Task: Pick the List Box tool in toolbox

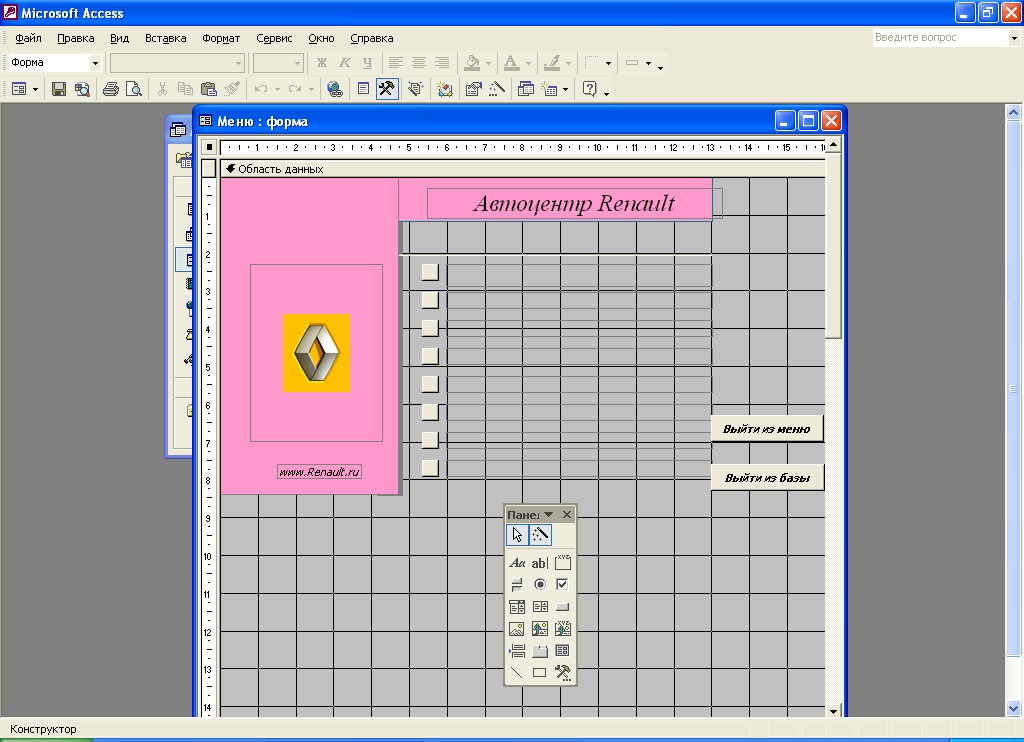Action: (x=539, y=607)
